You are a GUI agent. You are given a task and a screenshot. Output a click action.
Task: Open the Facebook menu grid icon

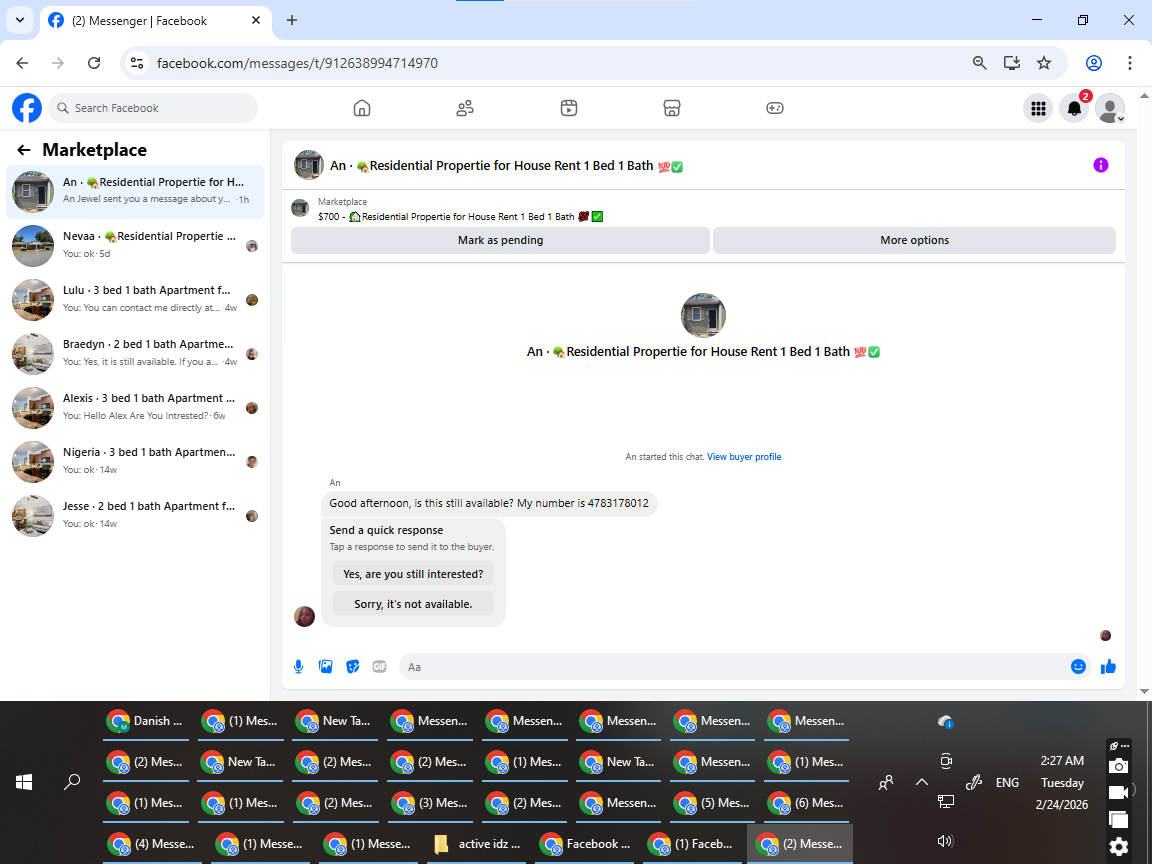point(1038,109)
